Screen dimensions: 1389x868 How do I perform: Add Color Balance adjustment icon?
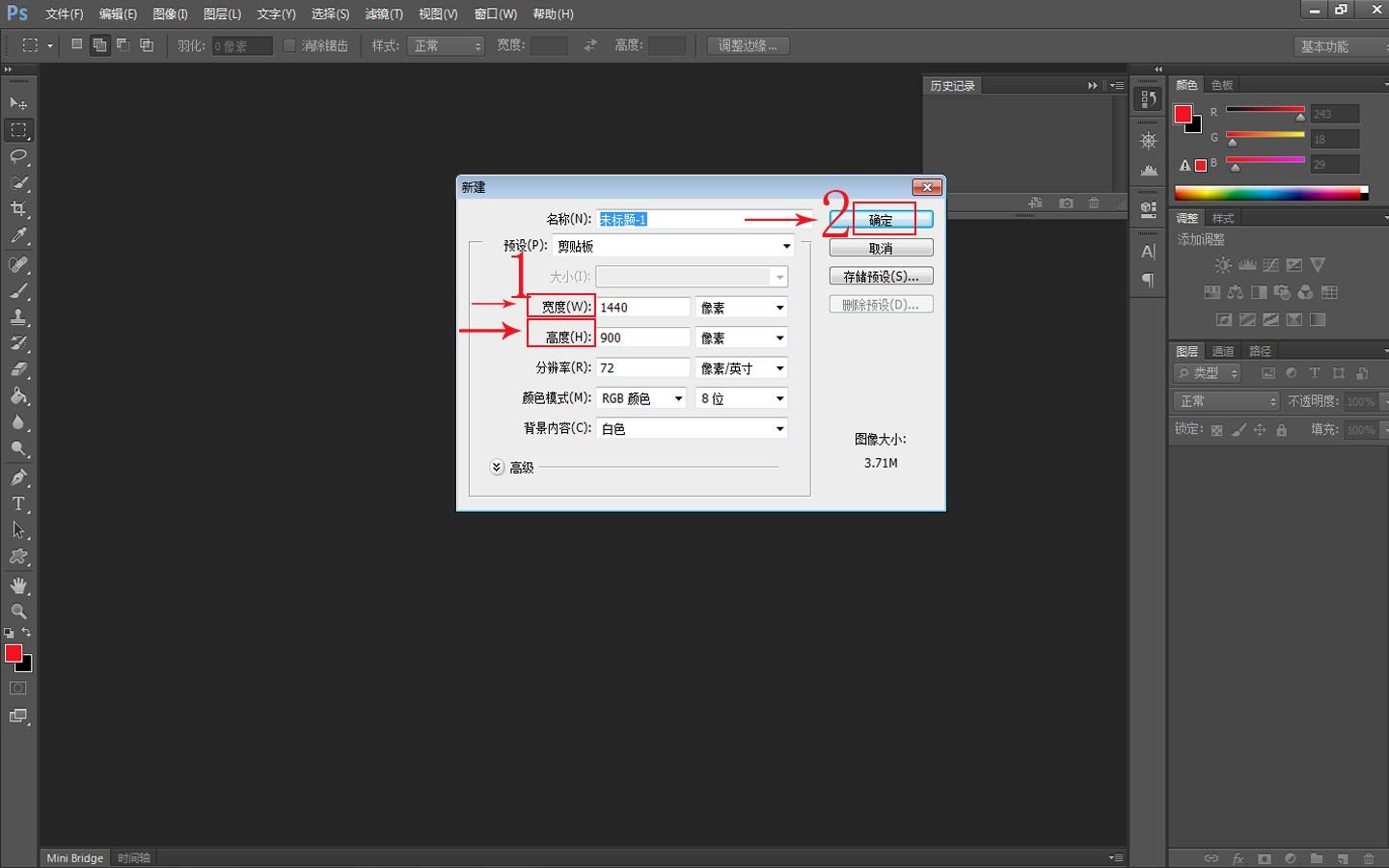(x=1236, y=292)
